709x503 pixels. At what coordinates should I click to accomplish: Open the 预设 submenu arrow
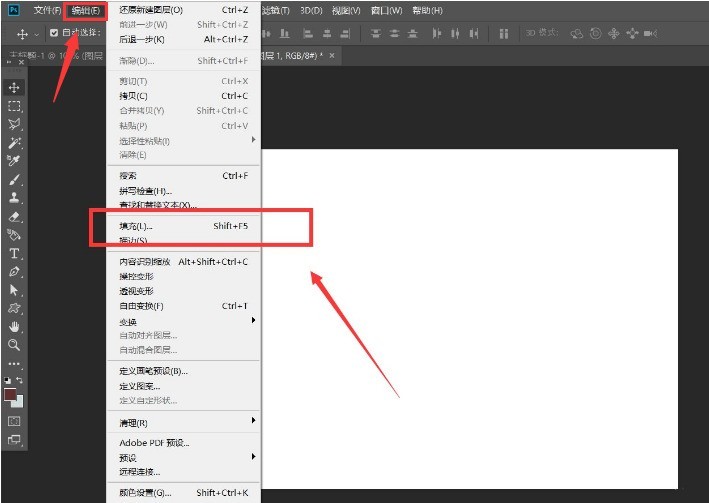tap(253, 456)
